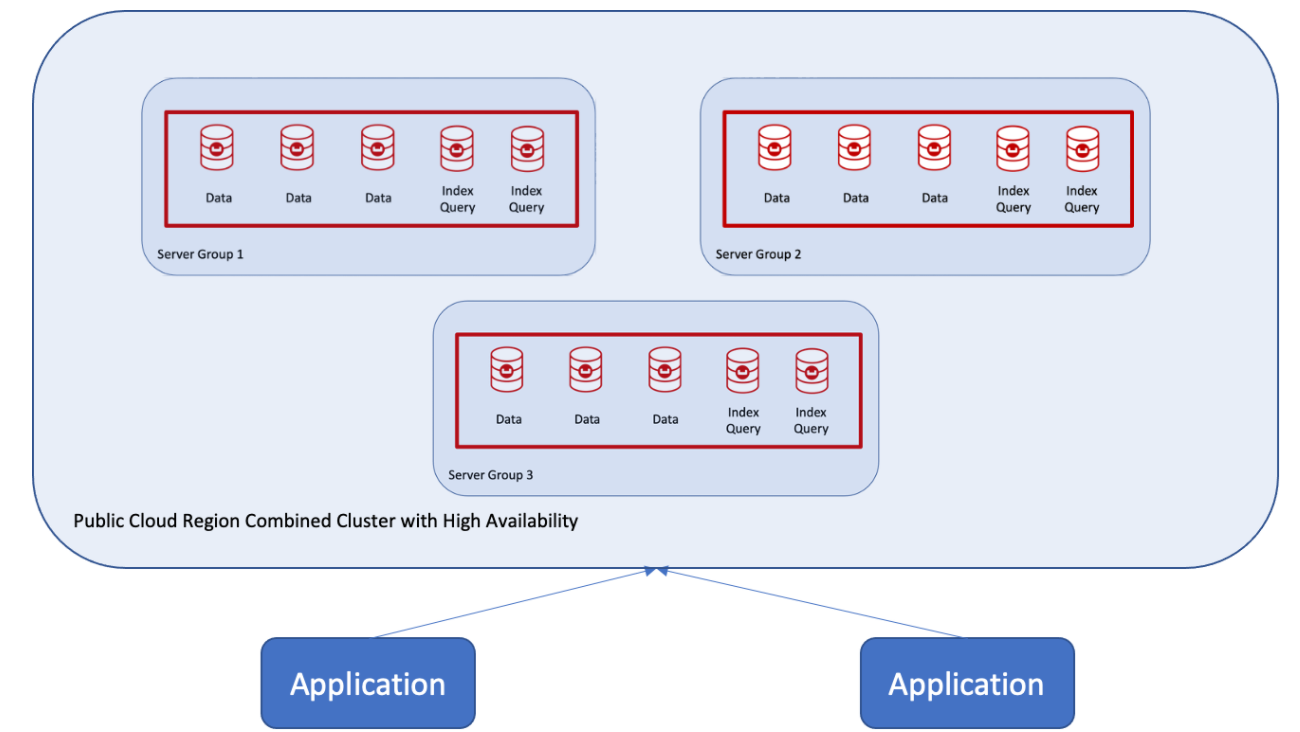Click the middle "Data" label in Server Group 3
The image size is (1300, 732).
click(x=587, y=419)
